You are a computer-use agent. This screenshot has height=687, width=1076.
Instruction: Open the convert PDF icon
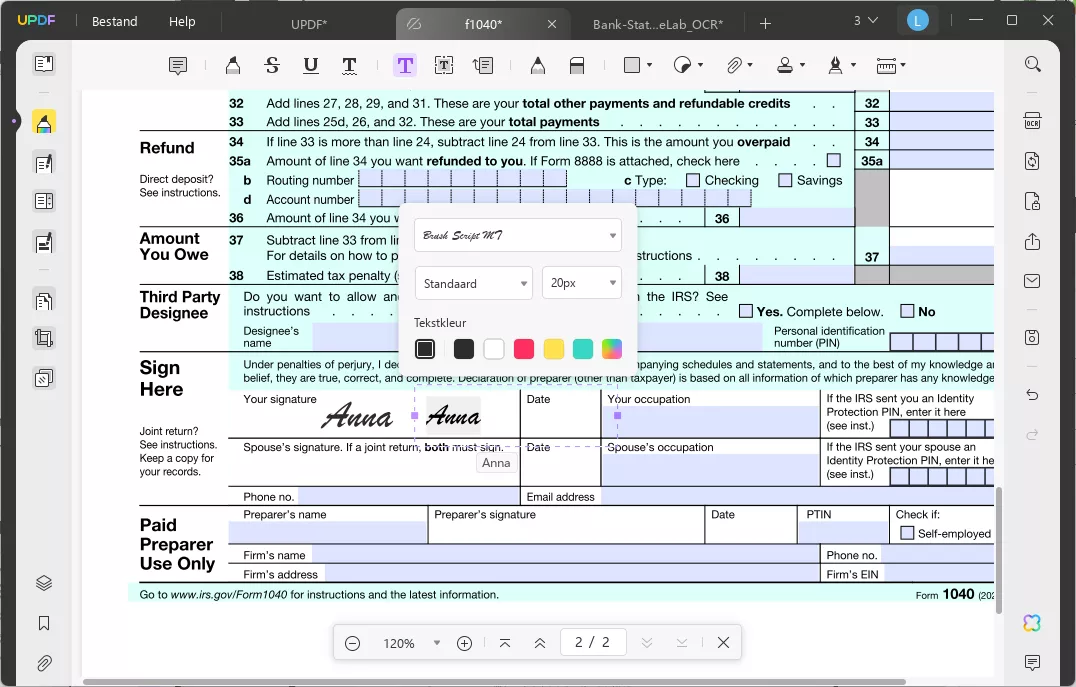coord(1033,161)
